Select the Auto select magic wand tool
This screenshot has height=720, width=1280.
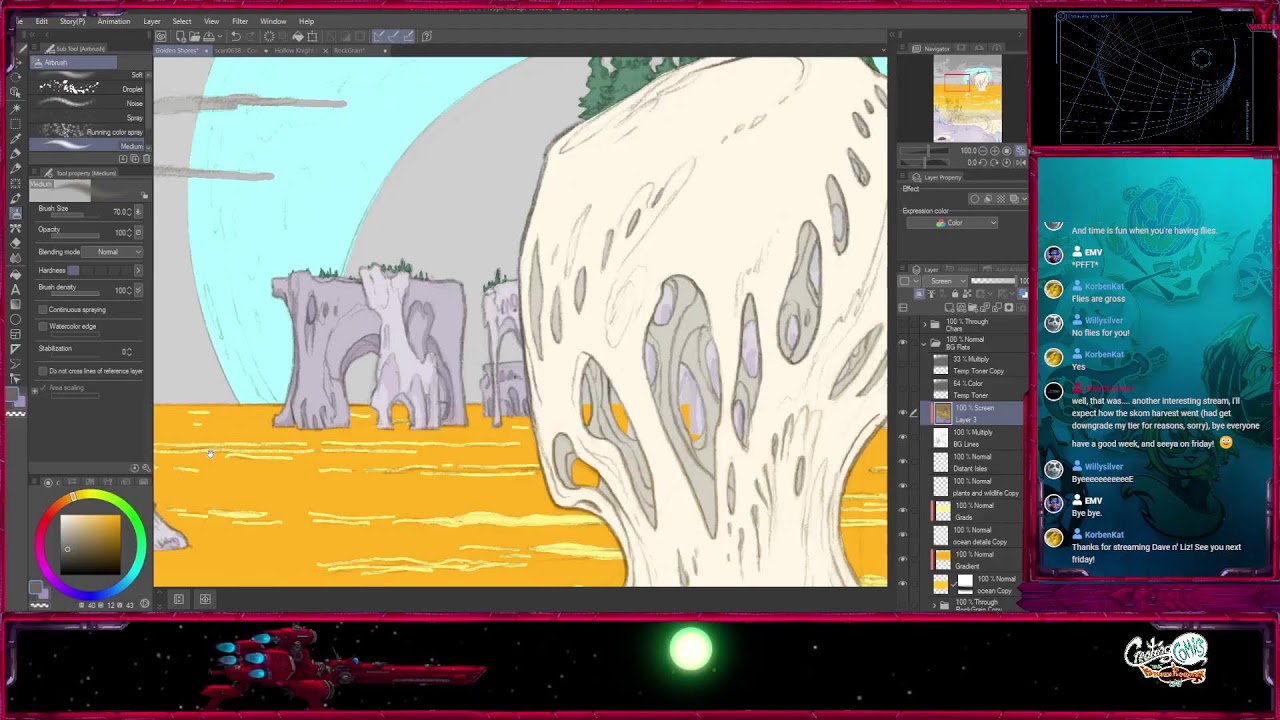click(x=16, y=110)
